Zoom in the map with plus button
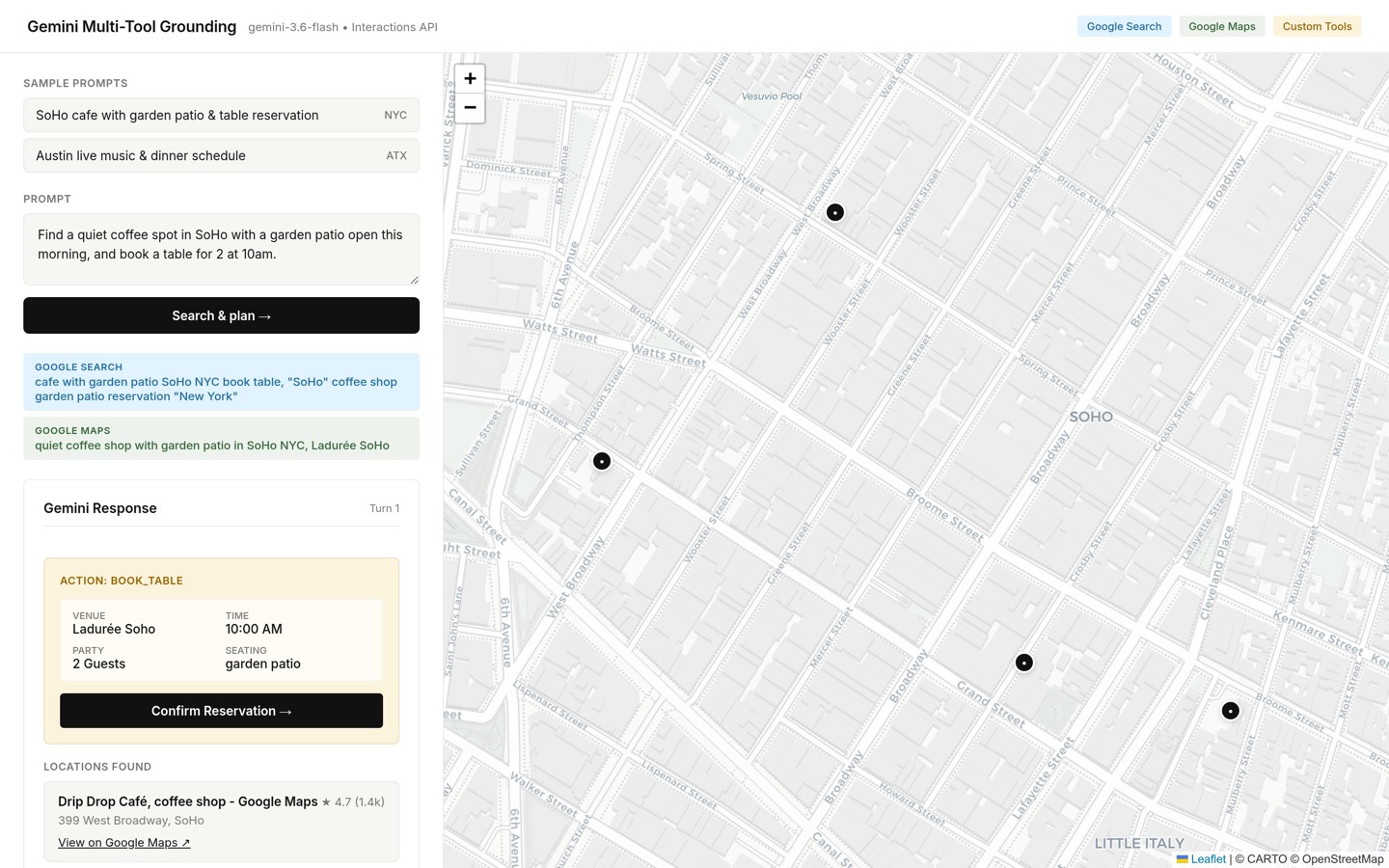1389x868 pixels. [470, 78]
